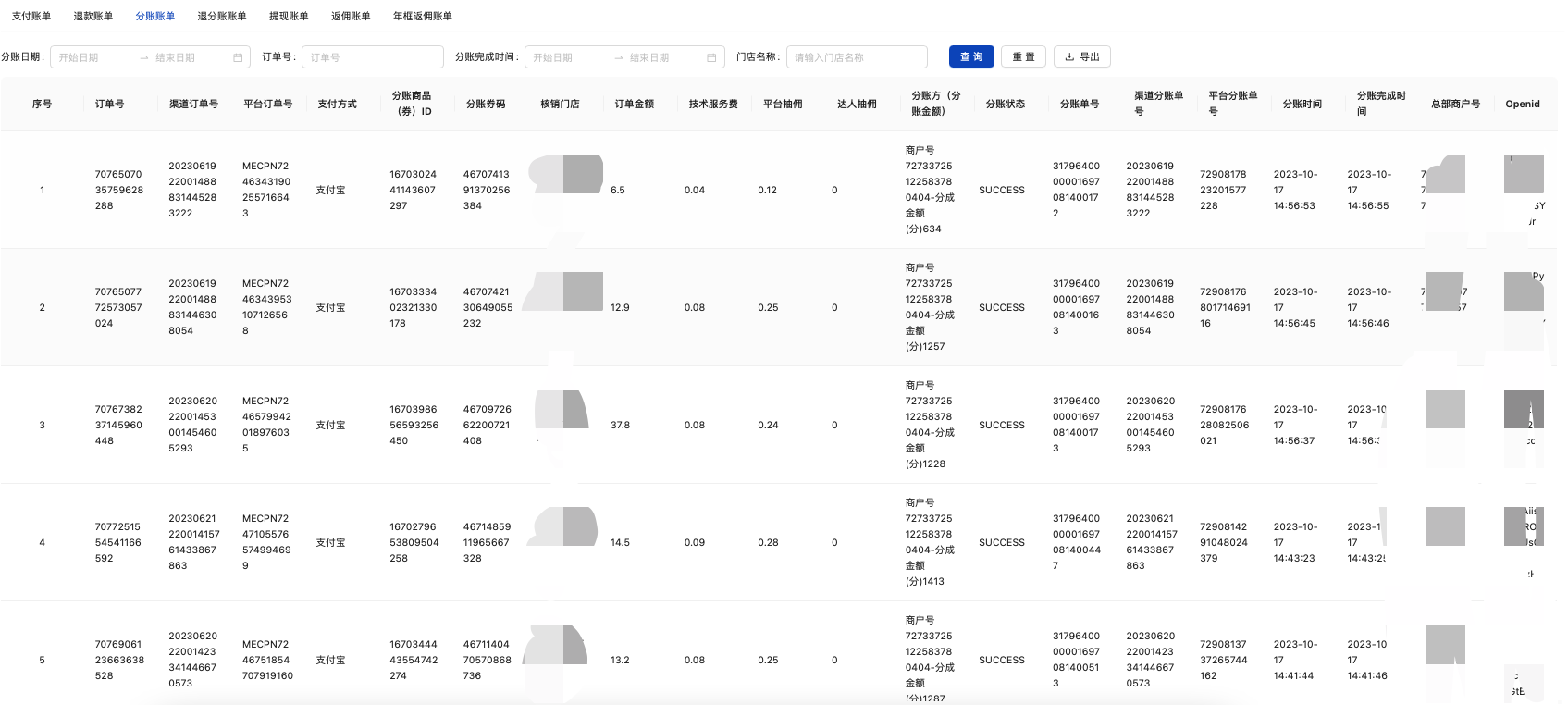Click the 重置 reset button
The image size is (1568, 705).
coord(1023,56)
